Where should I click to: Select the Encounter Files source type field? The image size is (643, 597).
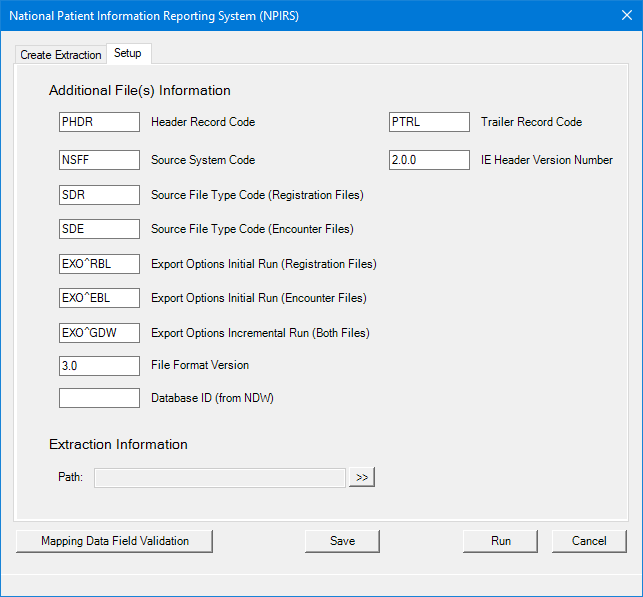(x=99, y=229)
